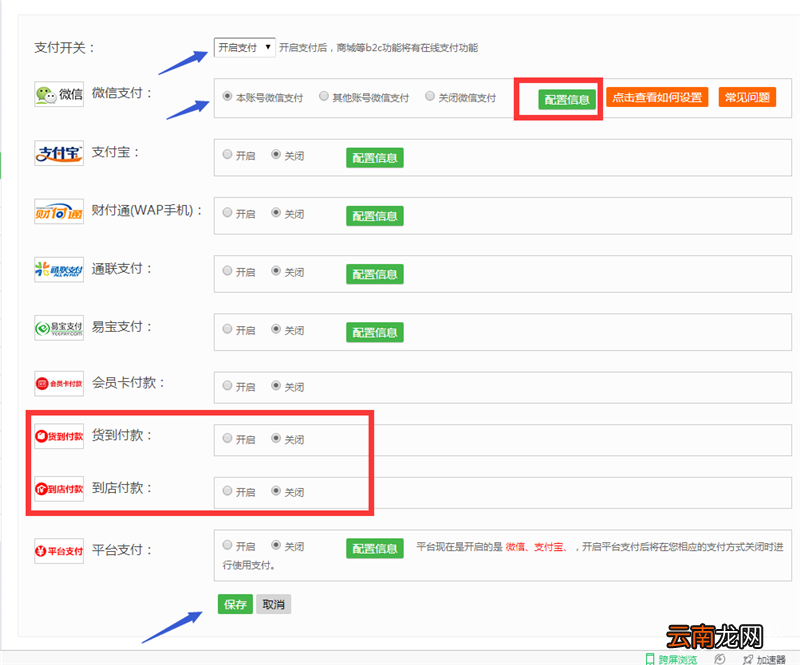This screenshot has width=800, height=665.
Task: Click 配置信息 button for 易宝支付
Action: [x=374, y=332]
